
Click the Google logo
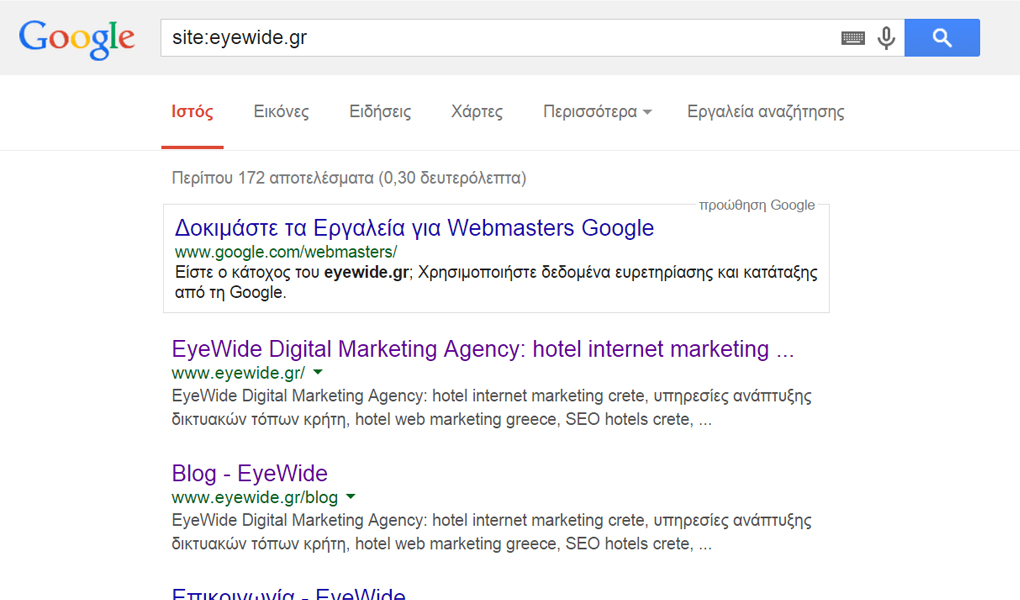point(76,38)
